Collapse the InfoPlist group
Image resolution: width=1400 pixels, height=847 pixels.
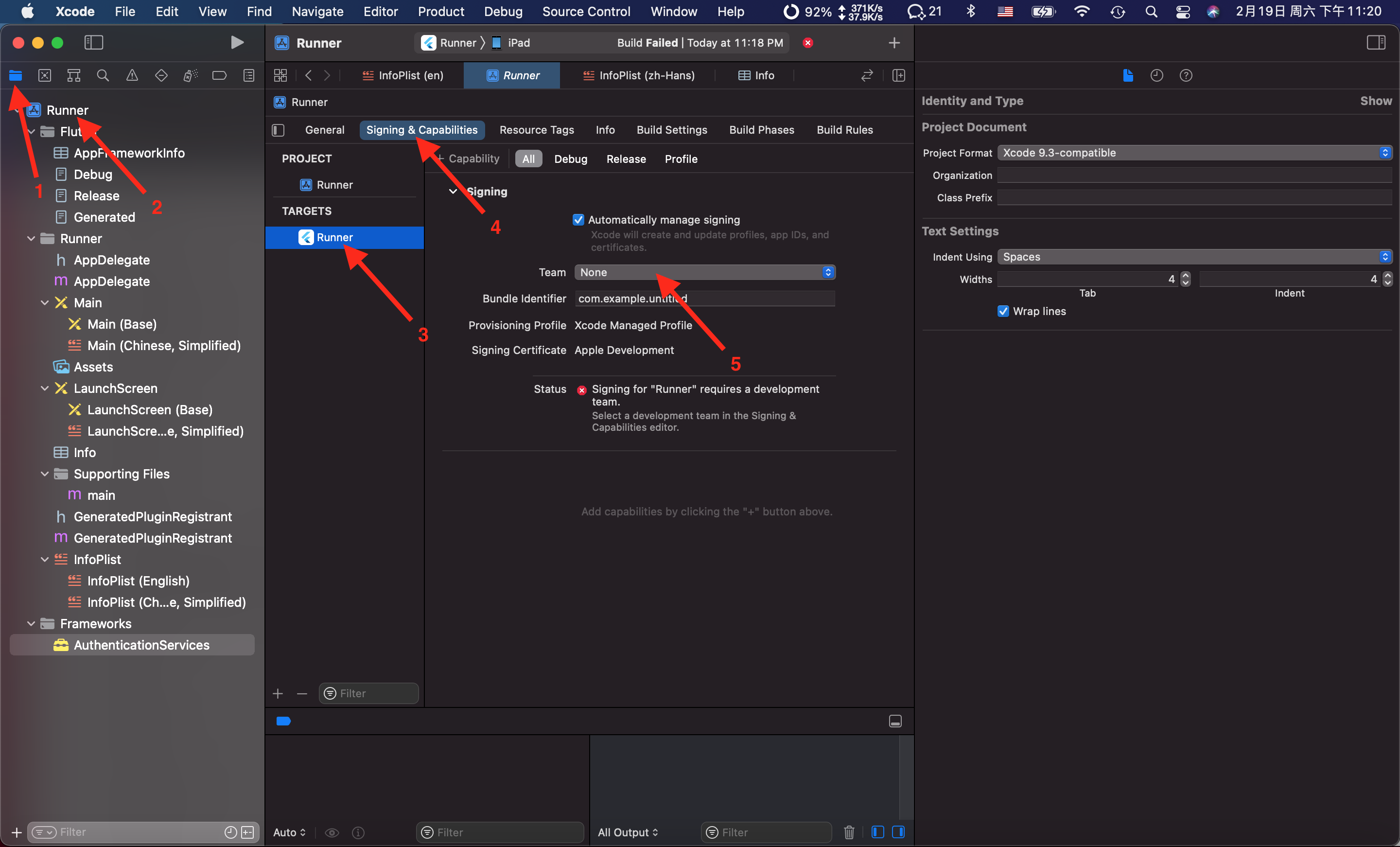tap(44, 559)
